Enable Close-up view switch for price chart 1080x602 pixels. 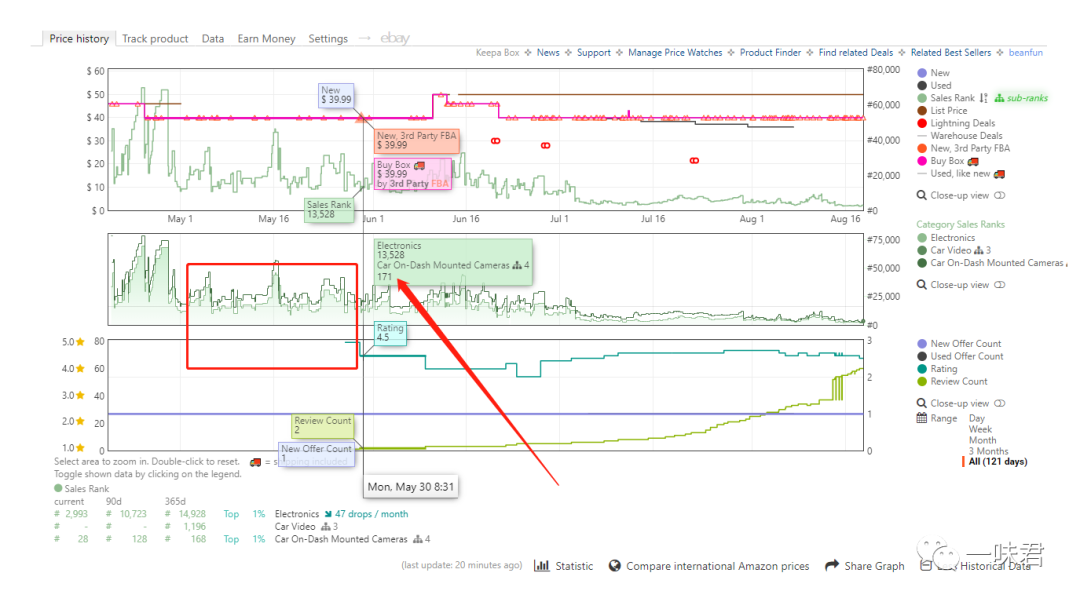(x=999, y=196)
